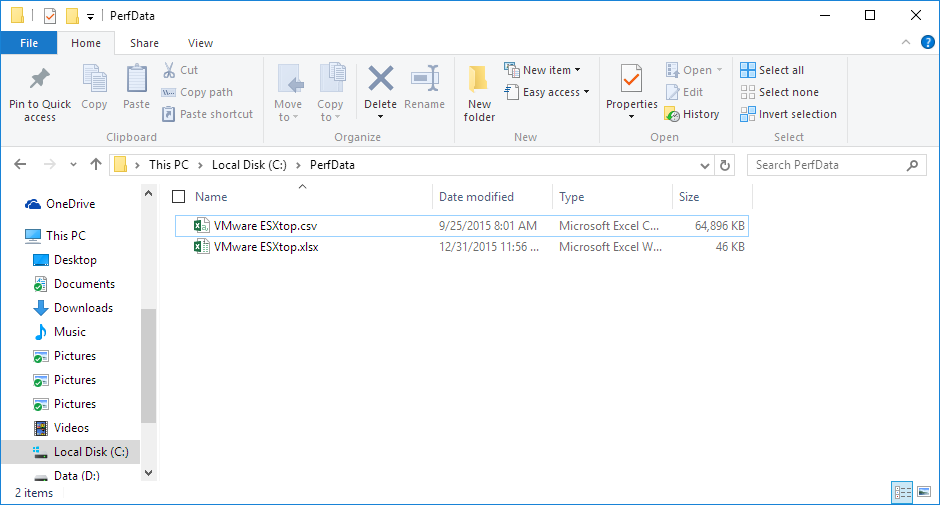This screenshot has width=940, height=505.
Task: Click the Delete X icon
Action: pyautogui.click(x=380, y=79)
